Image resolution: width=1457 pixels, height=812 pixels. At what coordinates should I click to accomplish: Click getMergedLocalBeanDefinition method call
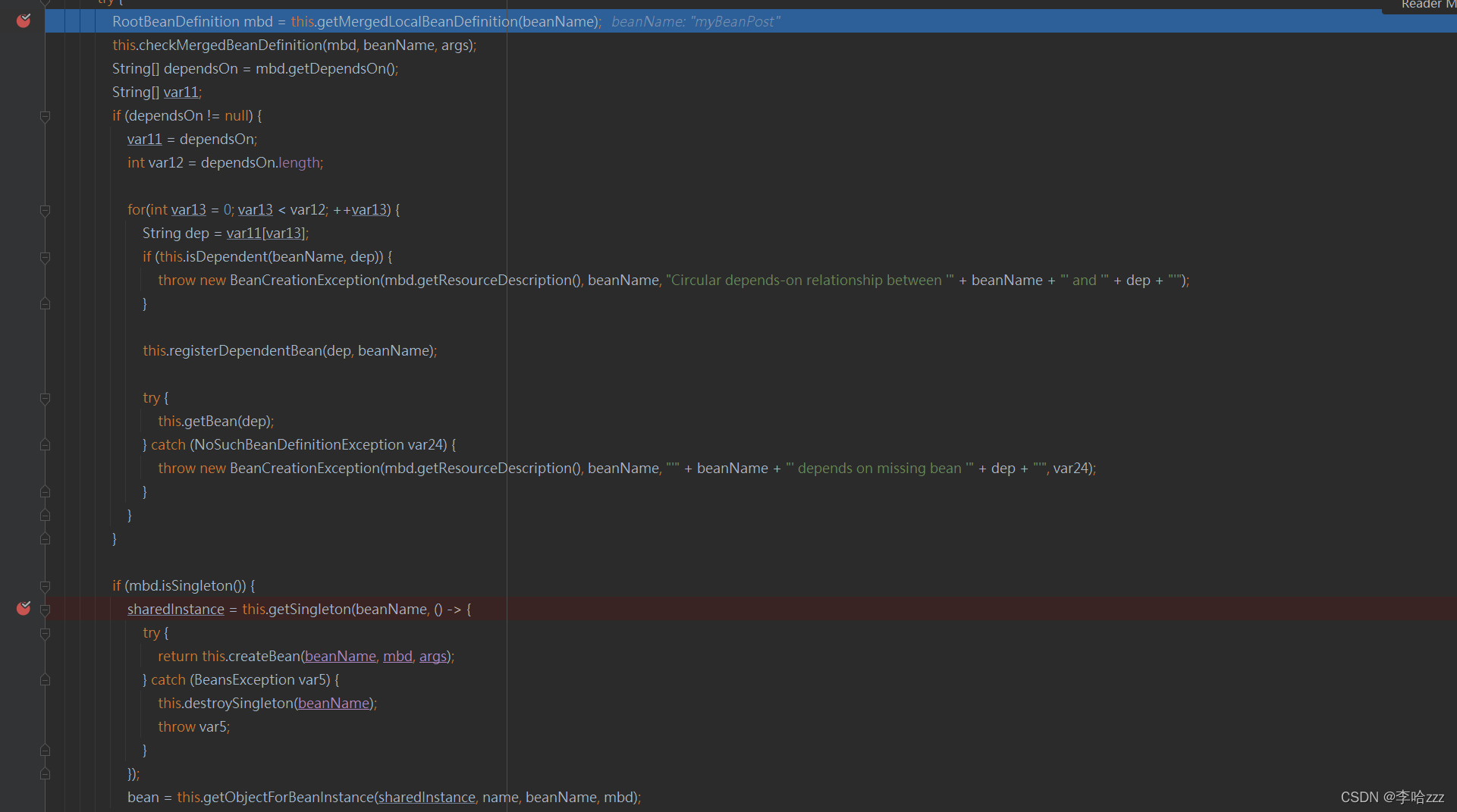(417, 21)
